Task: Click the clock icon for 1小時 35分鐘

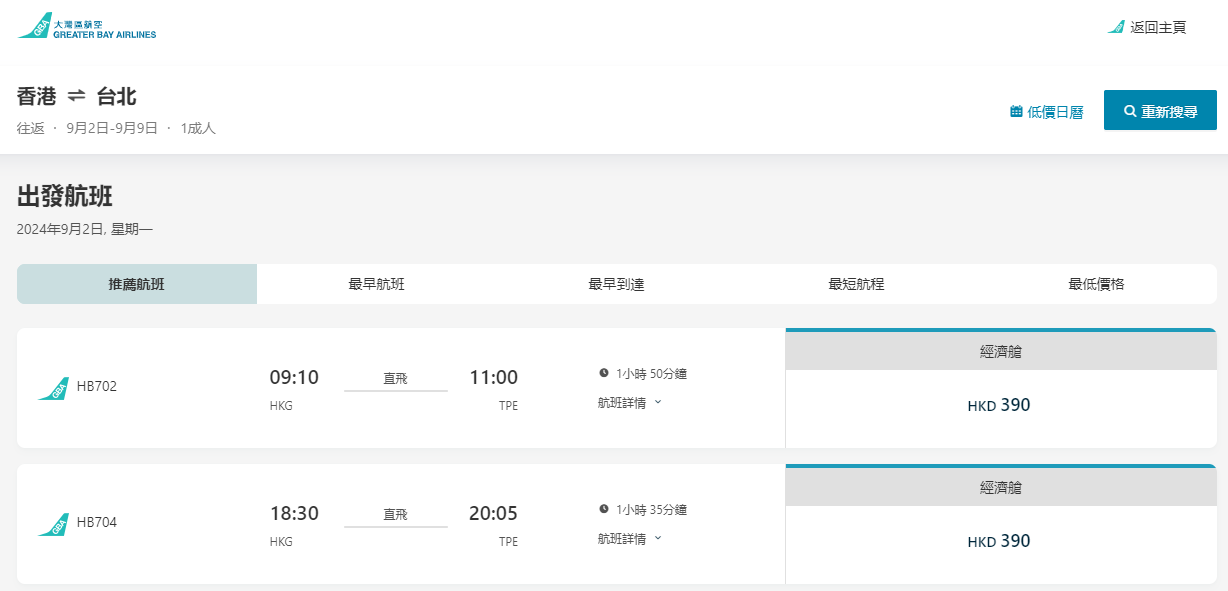Action: pyautogui.click(x=604, y=509)
